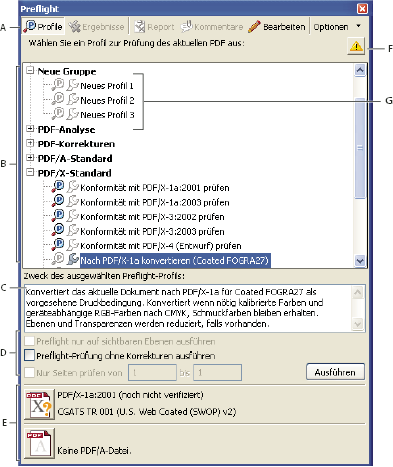
Task: Click wrench icon of Nach PDF/X-1a konvertieren
Action: 72,259
